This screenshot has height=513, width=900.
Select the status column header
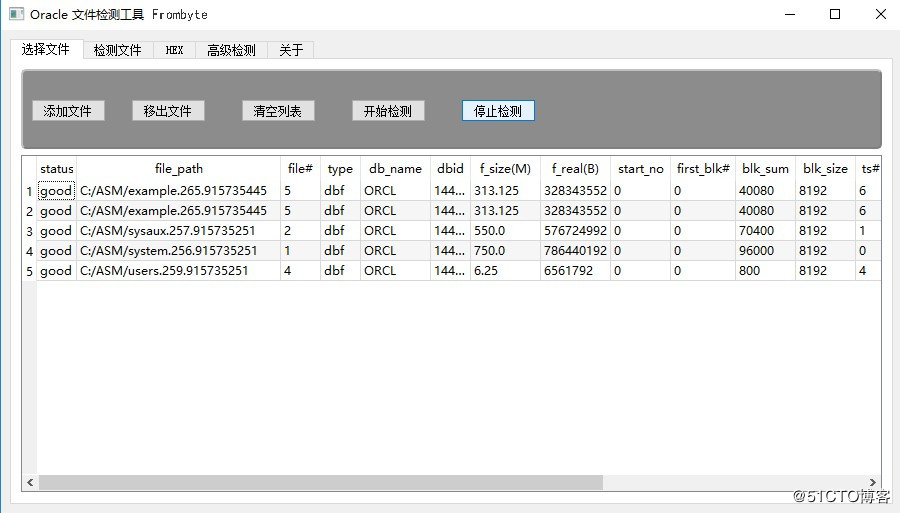[57, 169]
